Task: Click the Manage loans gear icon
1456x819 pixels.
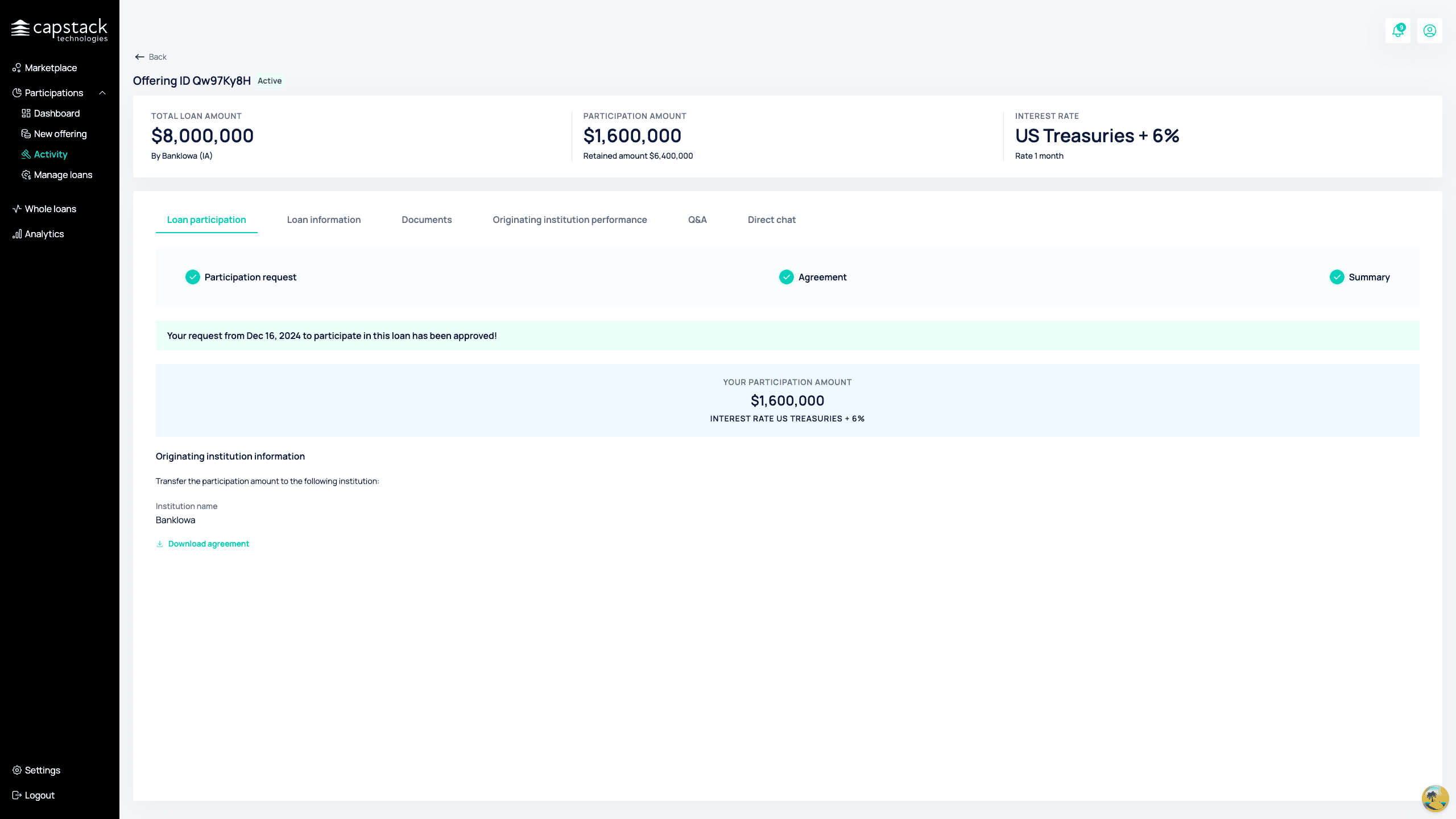Action: coord(26,175)
